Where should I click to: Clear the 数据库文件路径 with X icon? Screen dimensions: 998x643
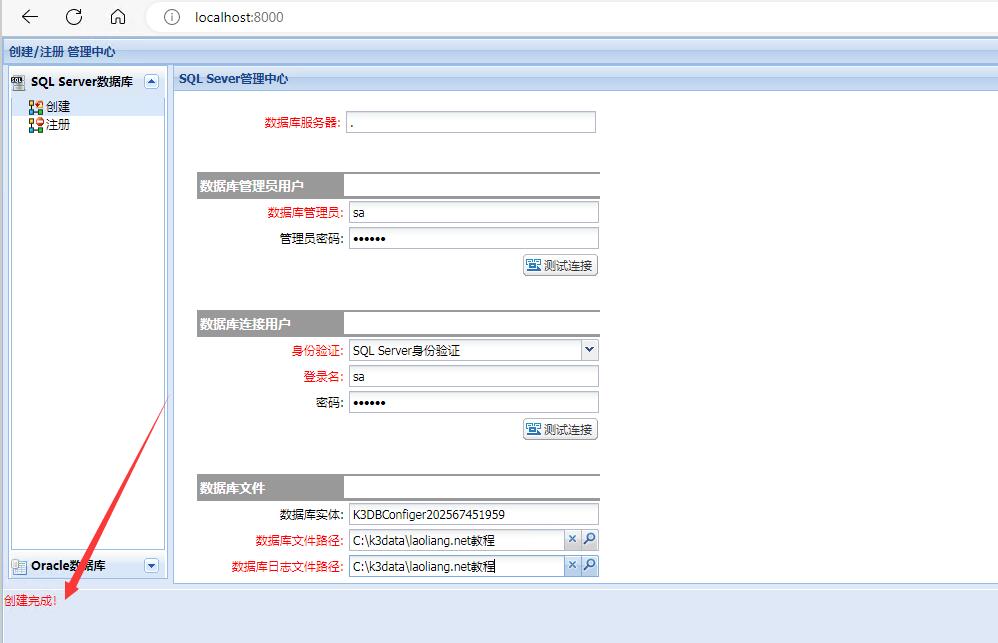point(572,540)
